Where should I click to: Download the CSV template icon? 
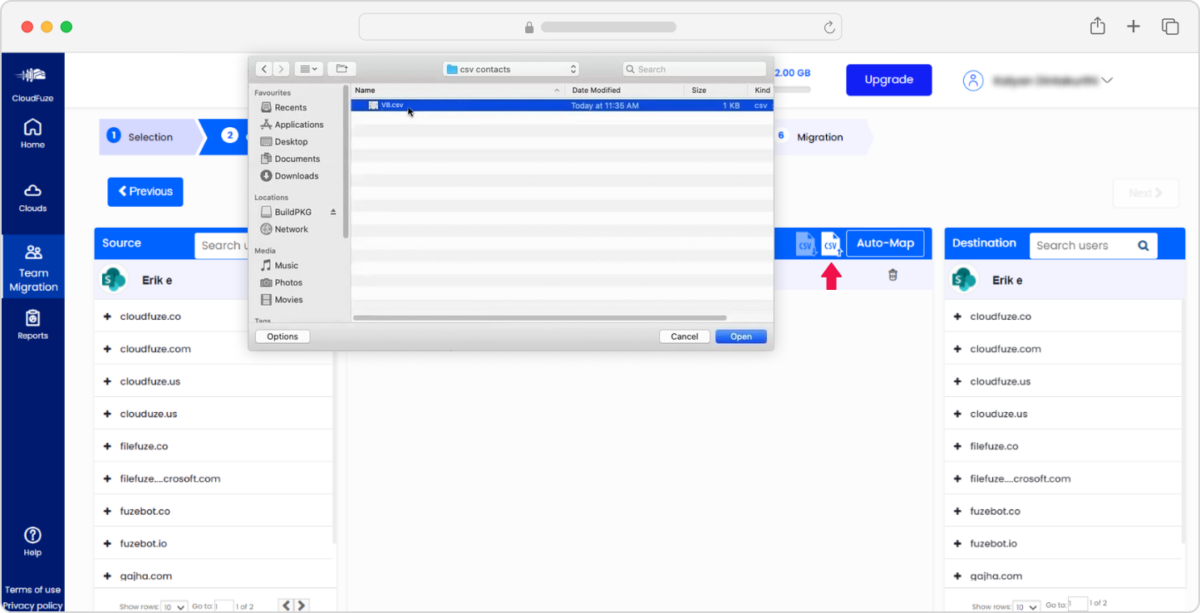[804, 243]
